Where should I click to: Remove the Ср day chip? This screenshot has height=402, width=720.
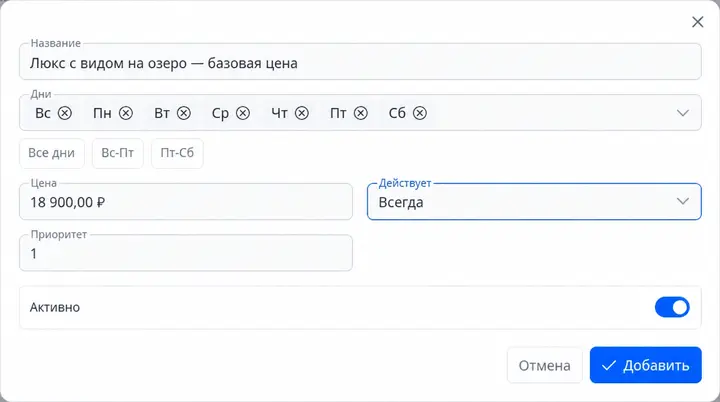coord(243,113)
